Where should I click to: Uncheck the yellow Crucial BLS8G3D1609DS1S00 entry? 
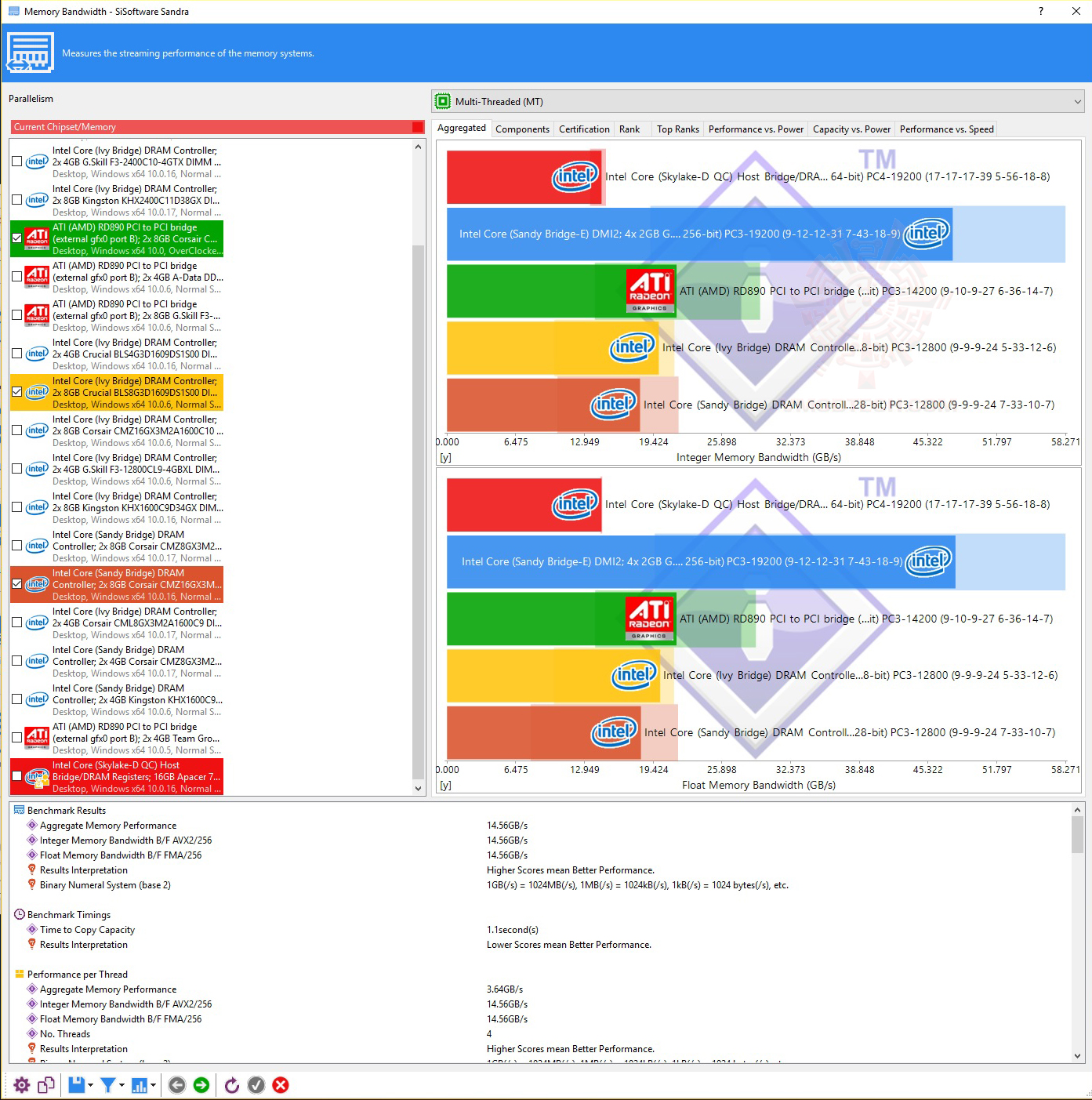point(17,392)
